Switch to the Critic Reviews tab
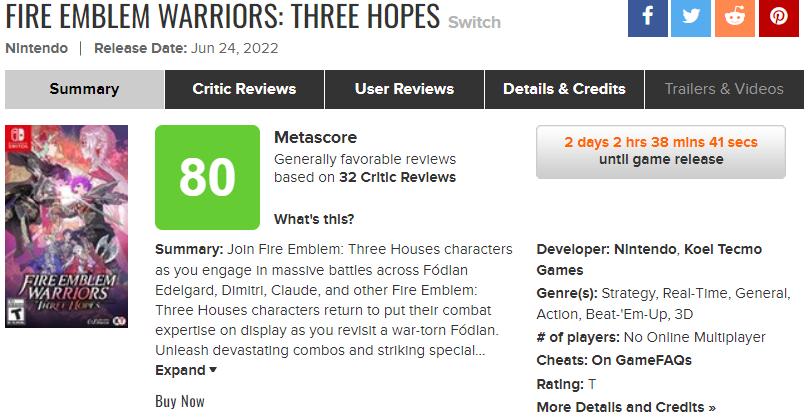Screen dimensions: 810x417 pos(244,89)
